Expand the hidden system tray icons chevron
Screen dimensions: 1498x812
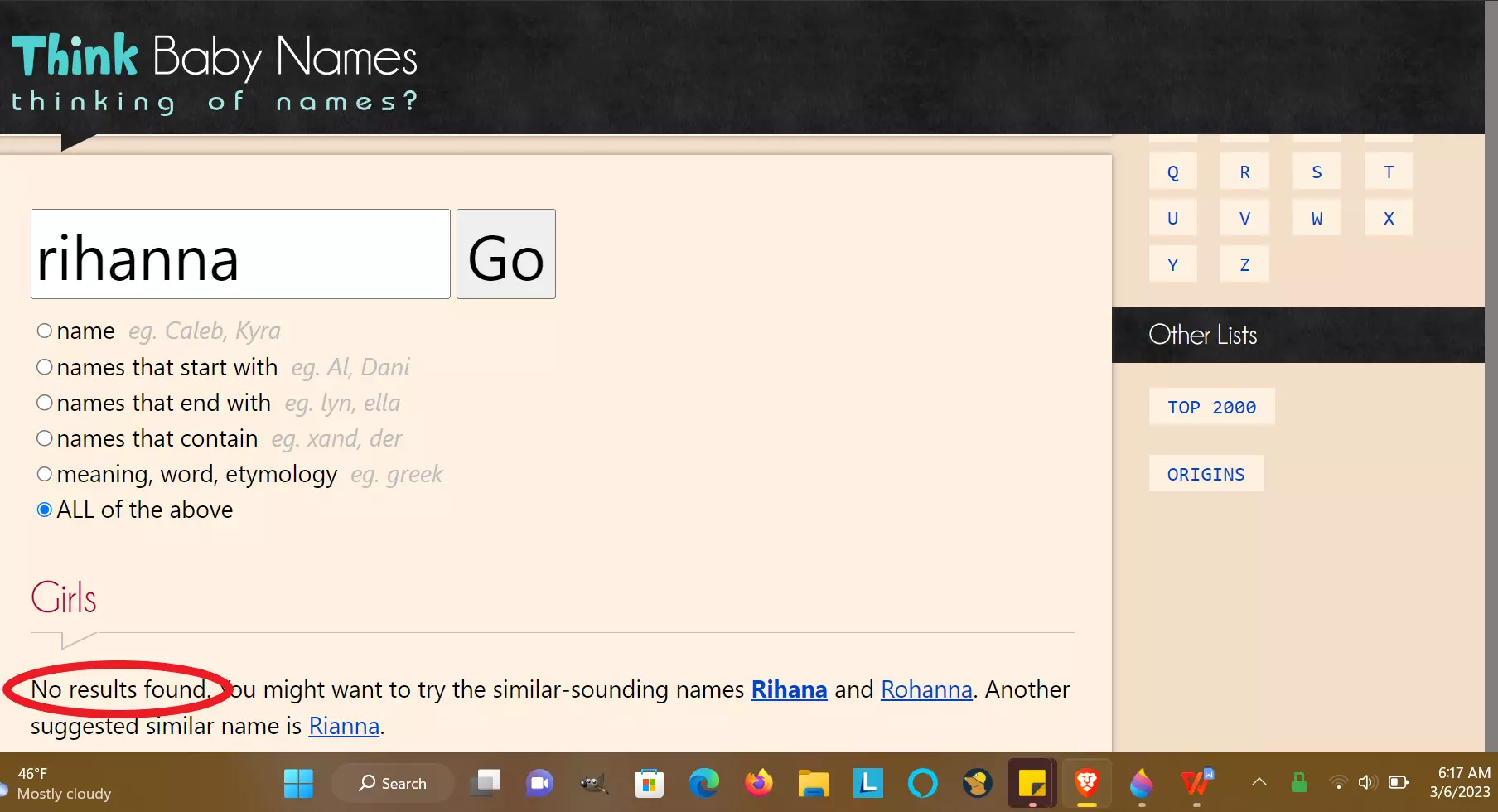pyautogui.click(x=1259, y=782)
